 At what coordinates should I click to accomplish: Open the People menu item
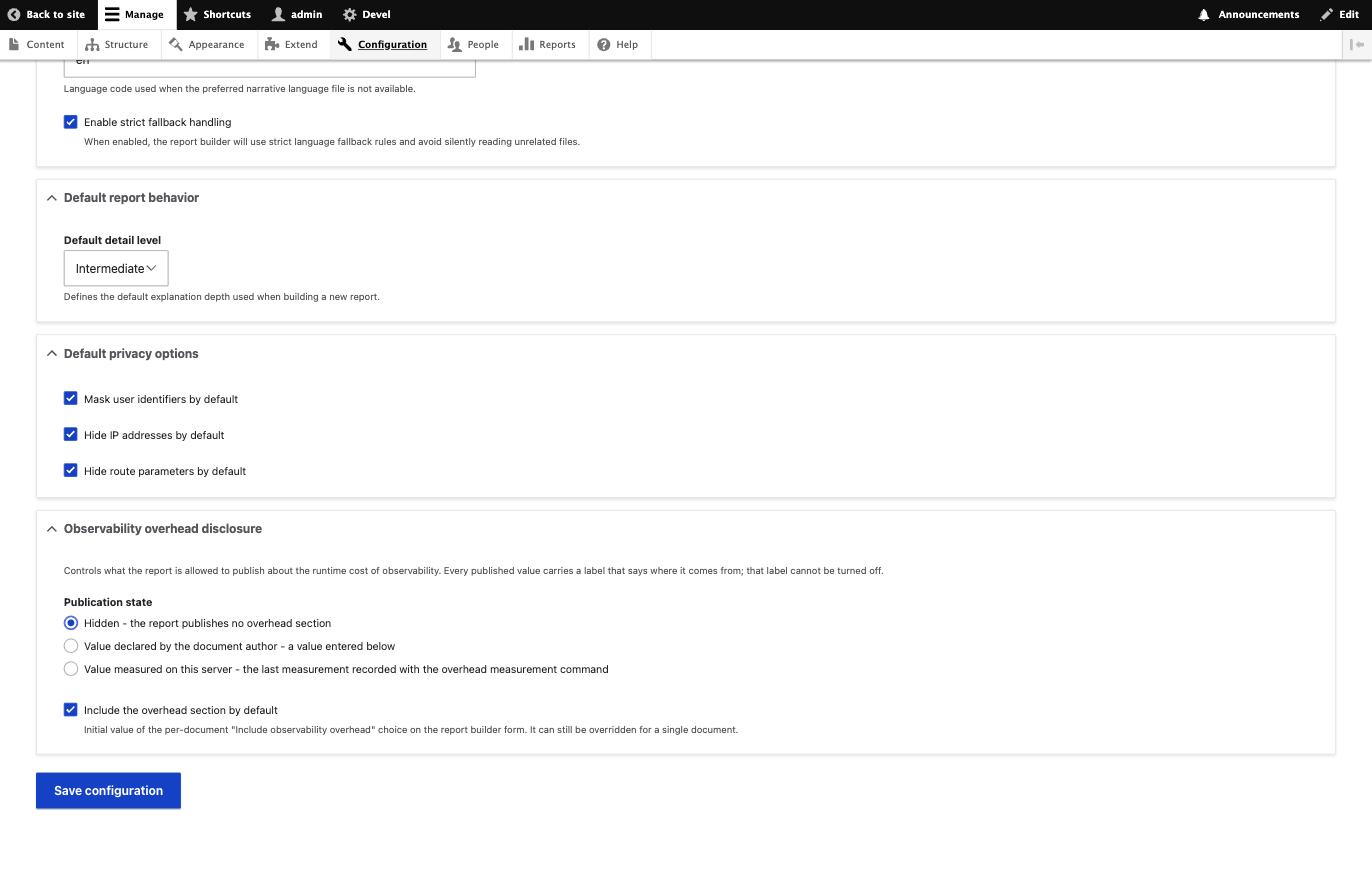(x=474, y=44)
